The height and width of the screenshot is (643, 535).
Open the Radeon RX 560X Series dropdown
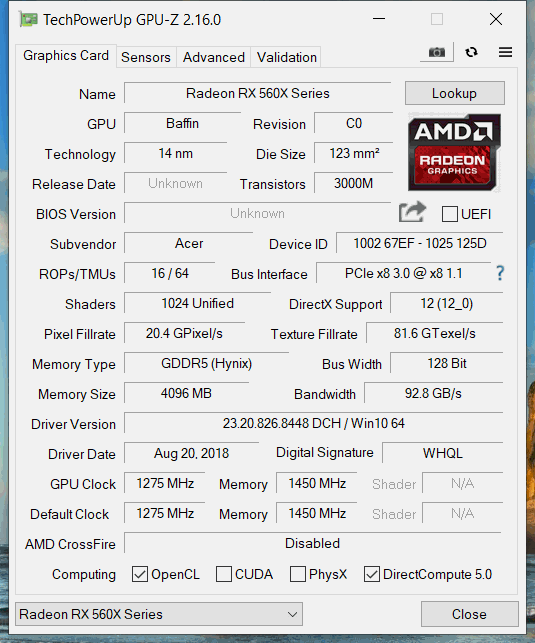pos(159,614)
